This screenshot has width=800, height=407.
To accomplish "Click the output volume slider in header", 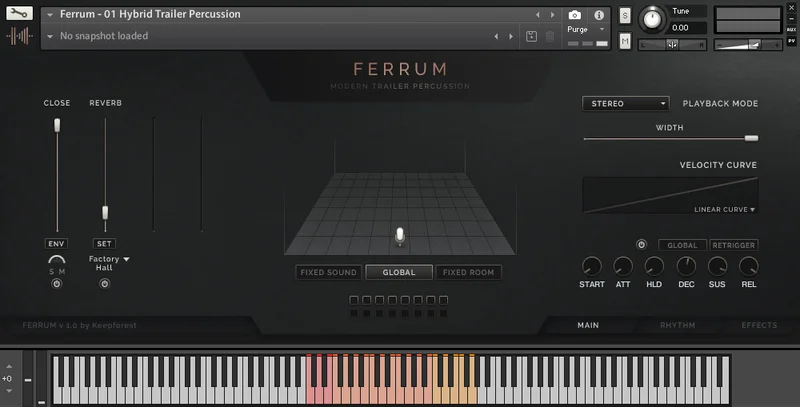I will click(x=748, y=45).
